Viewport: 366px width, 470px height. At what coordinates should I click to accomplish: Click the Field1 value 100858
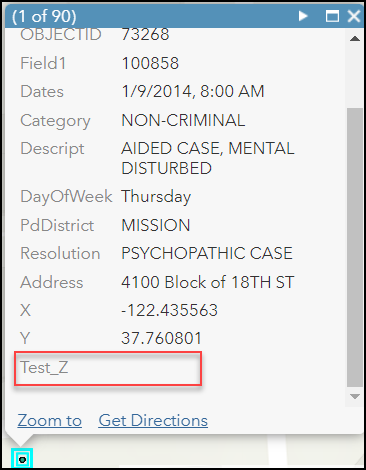[x=150, y=63]
